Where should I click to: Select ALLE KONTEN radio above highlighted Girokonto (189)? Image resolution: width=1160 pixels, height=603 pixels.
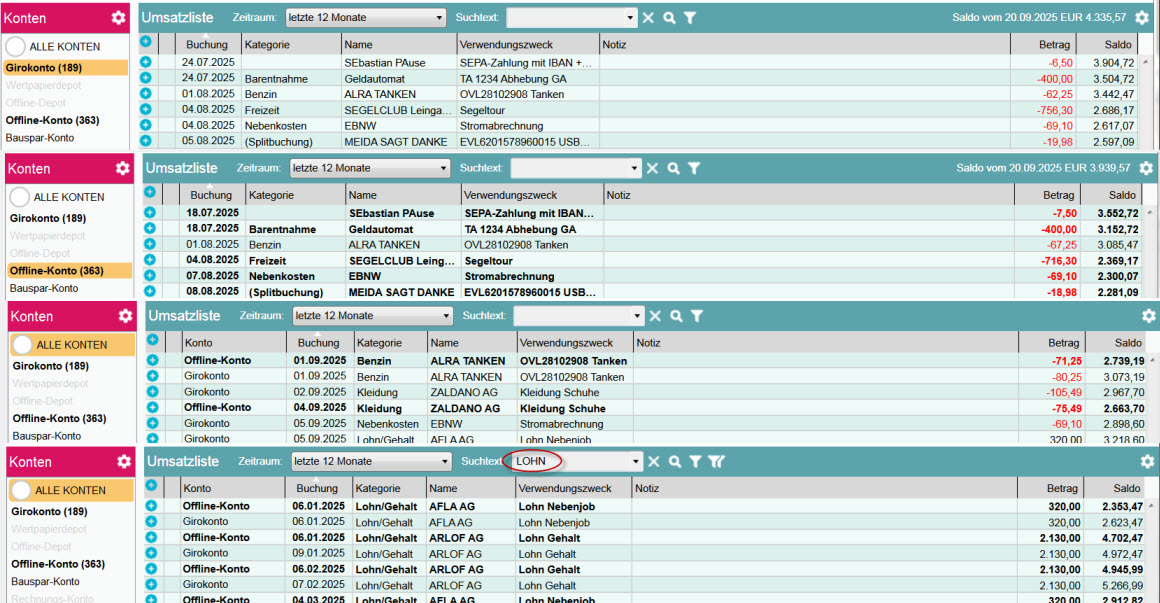[17, 47]
